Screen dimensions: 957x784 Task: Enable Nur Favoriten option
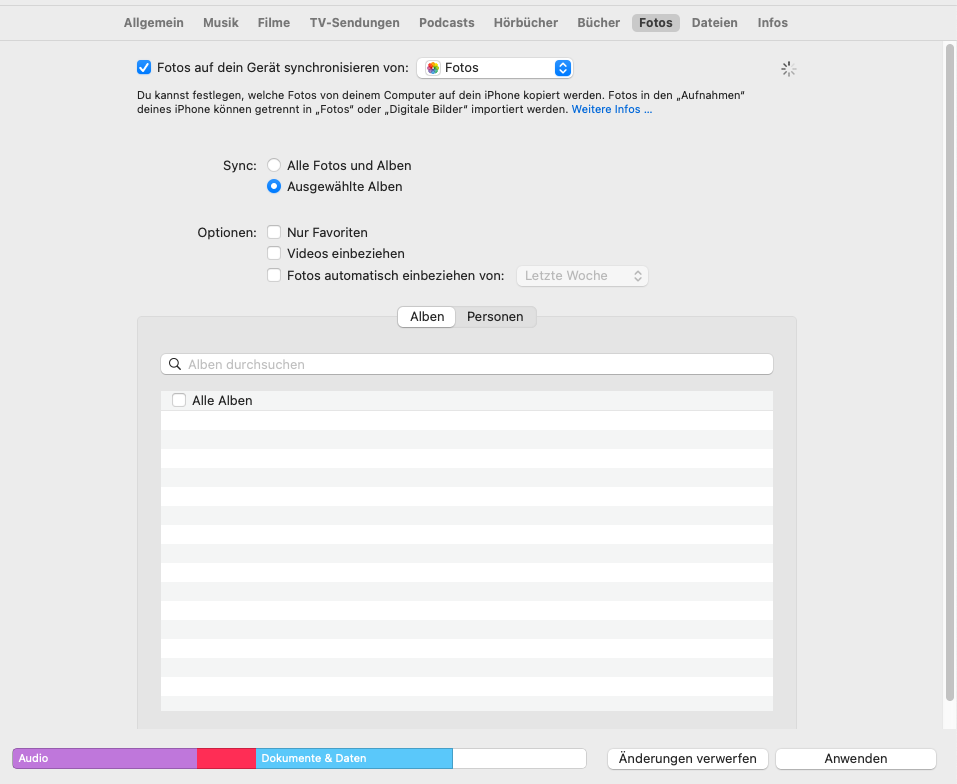[x=274, y=232]
